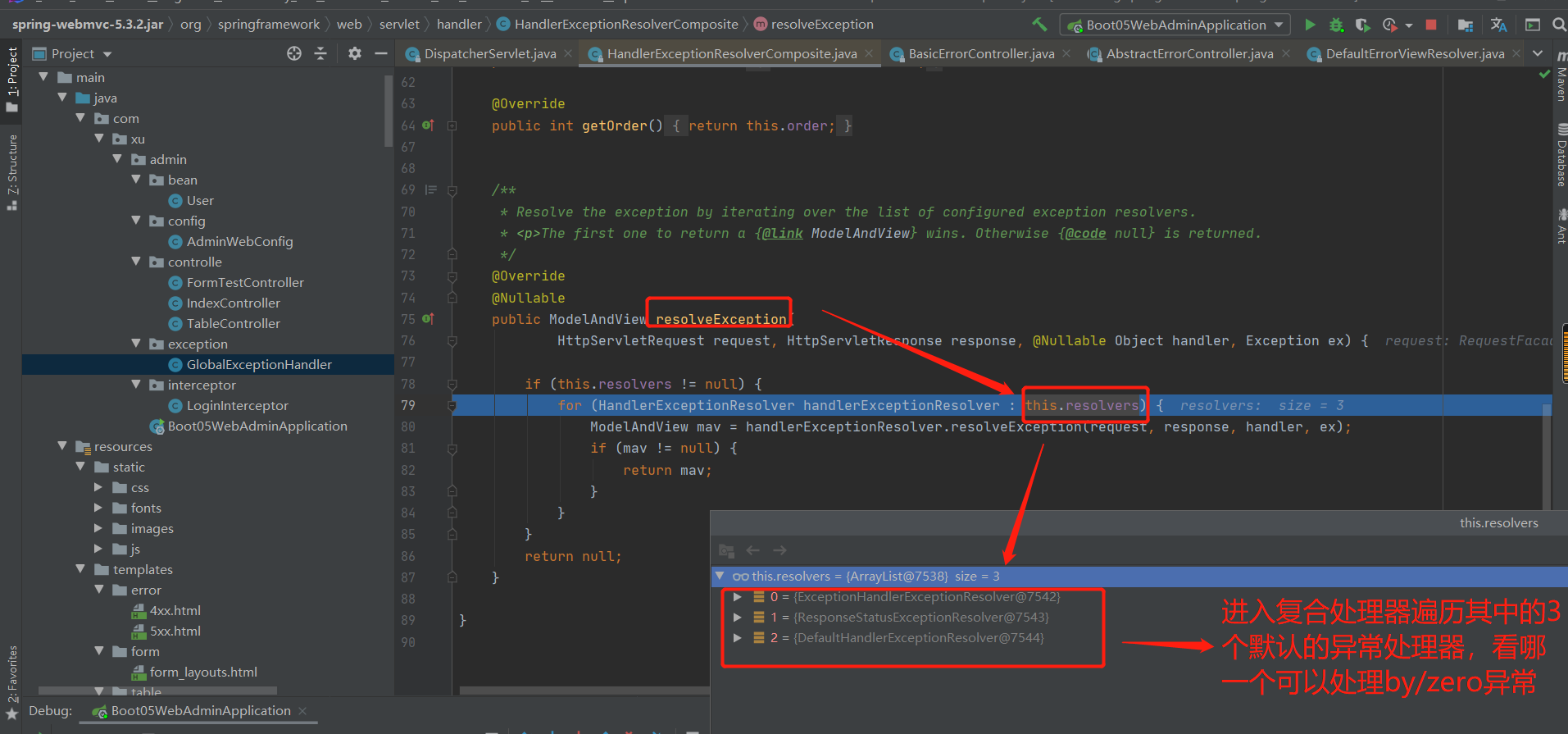The height and width of the screenshot is (734, 1568).
Task: Open Favorites tool window
Action: click(x=12, y=682)
